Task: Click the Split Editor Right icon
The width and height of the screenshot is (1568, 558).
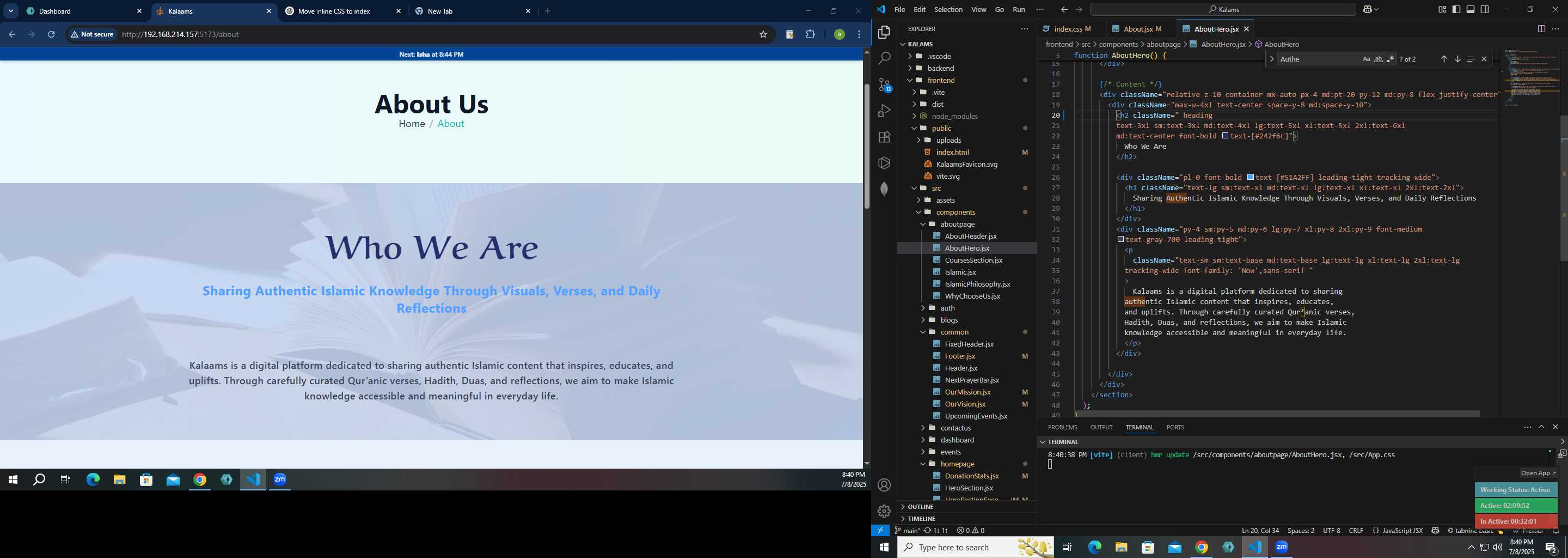Action: [x=1541, y=29]
